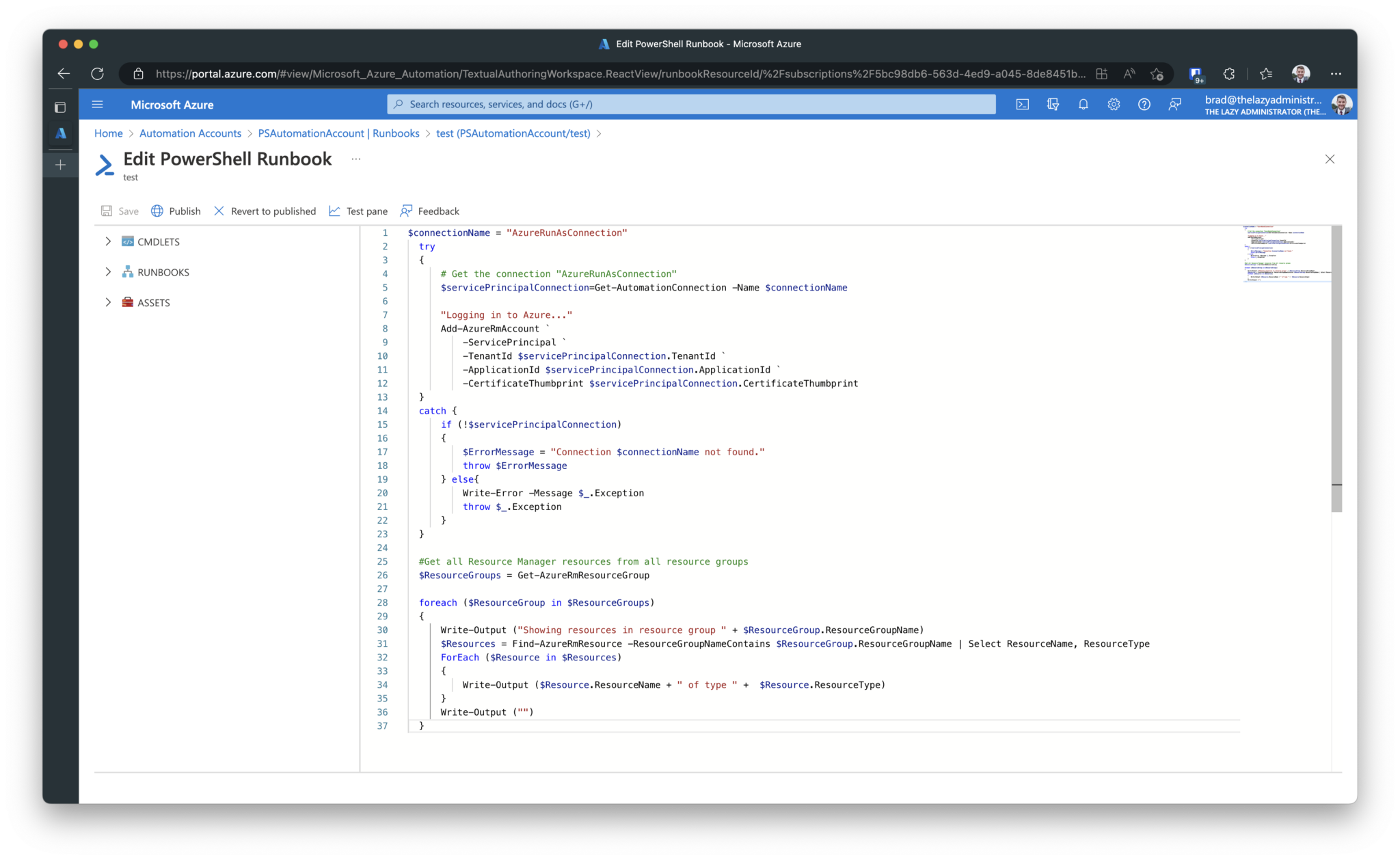The image size is (1400, 860).
Task: Click "Find-AzureRmResource" on line 31
Action: pos(567,644)
